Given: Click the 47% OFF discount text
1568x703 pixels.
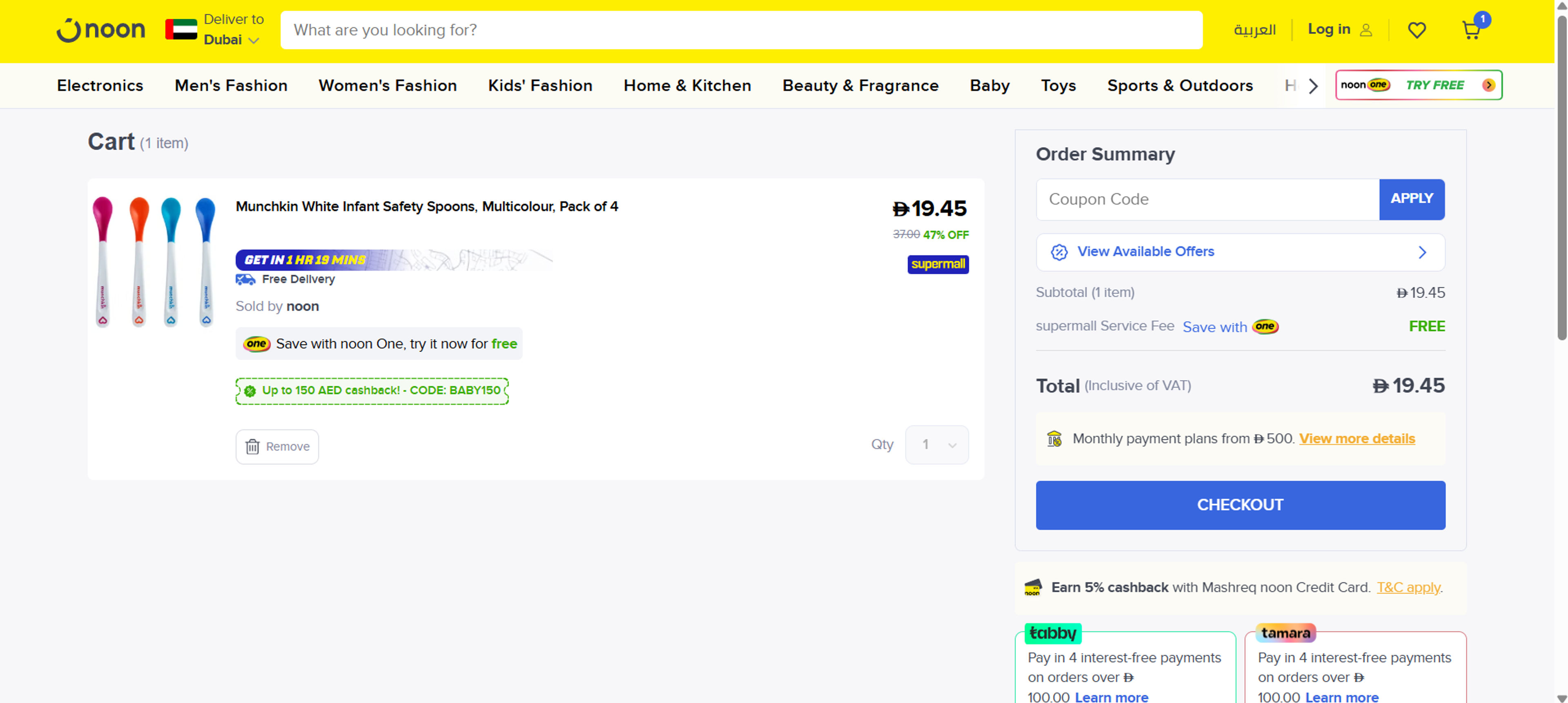Looking at the screenshot, I should click(x=945, y=235).
